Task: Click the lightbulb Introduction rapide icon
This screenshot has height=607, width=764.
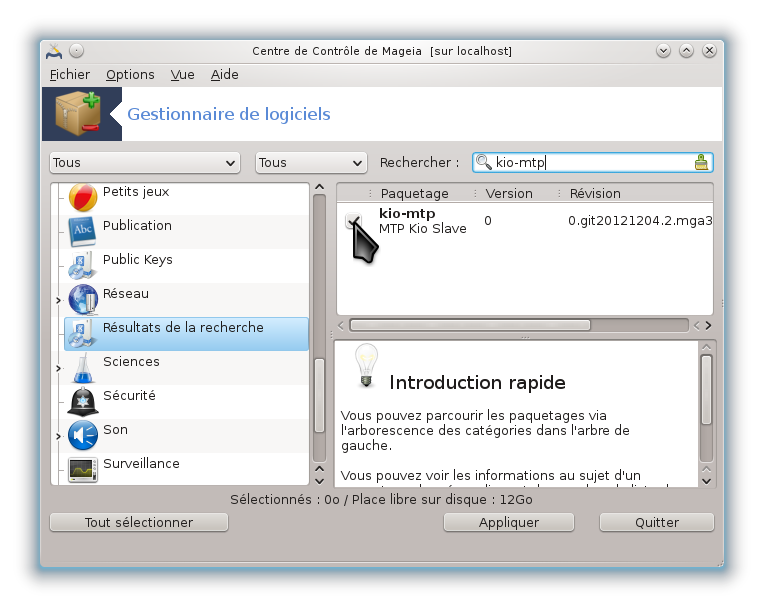Action: tap(366, 365)
